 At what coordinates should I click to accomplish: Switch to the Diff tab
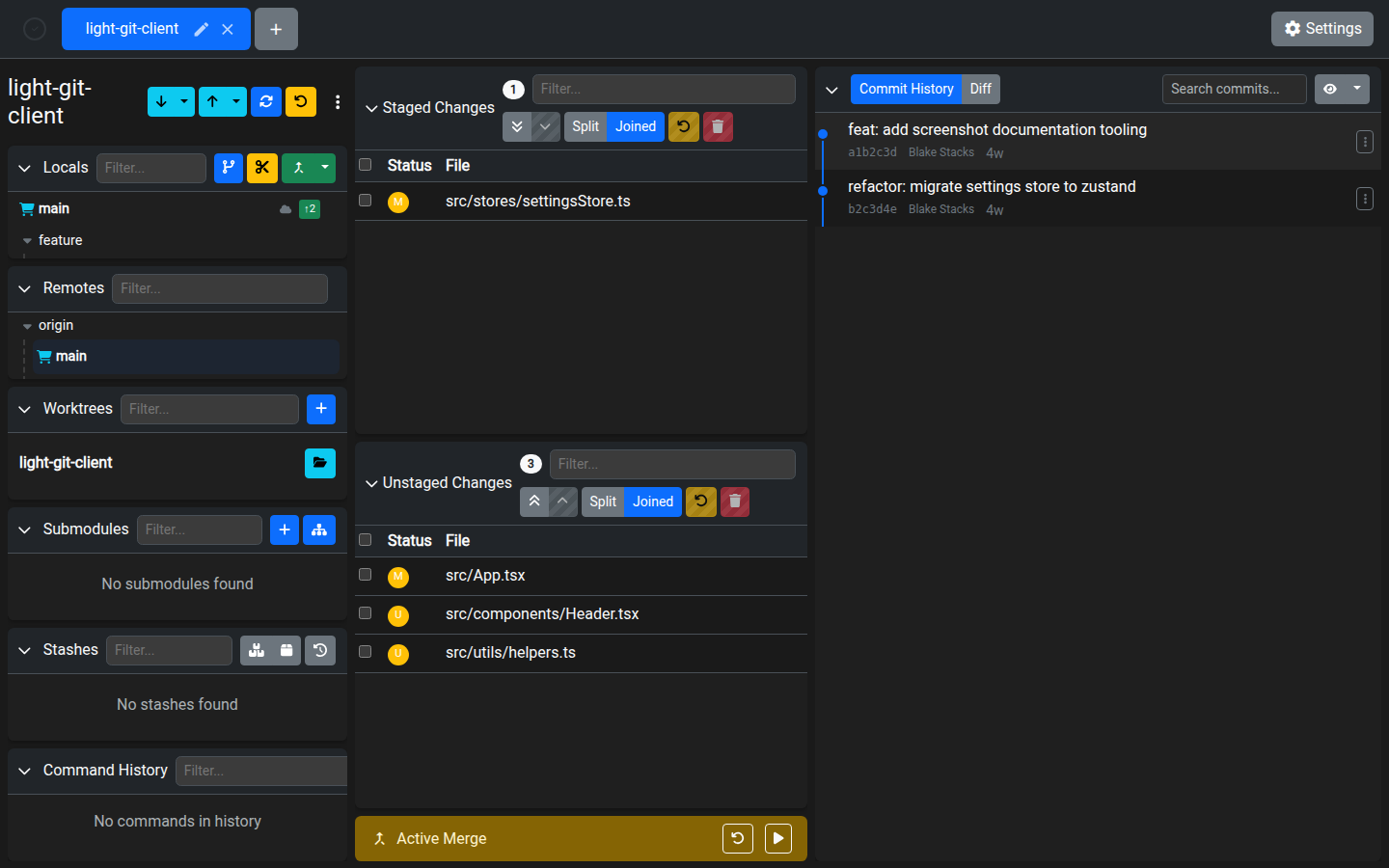pos(981,89)
